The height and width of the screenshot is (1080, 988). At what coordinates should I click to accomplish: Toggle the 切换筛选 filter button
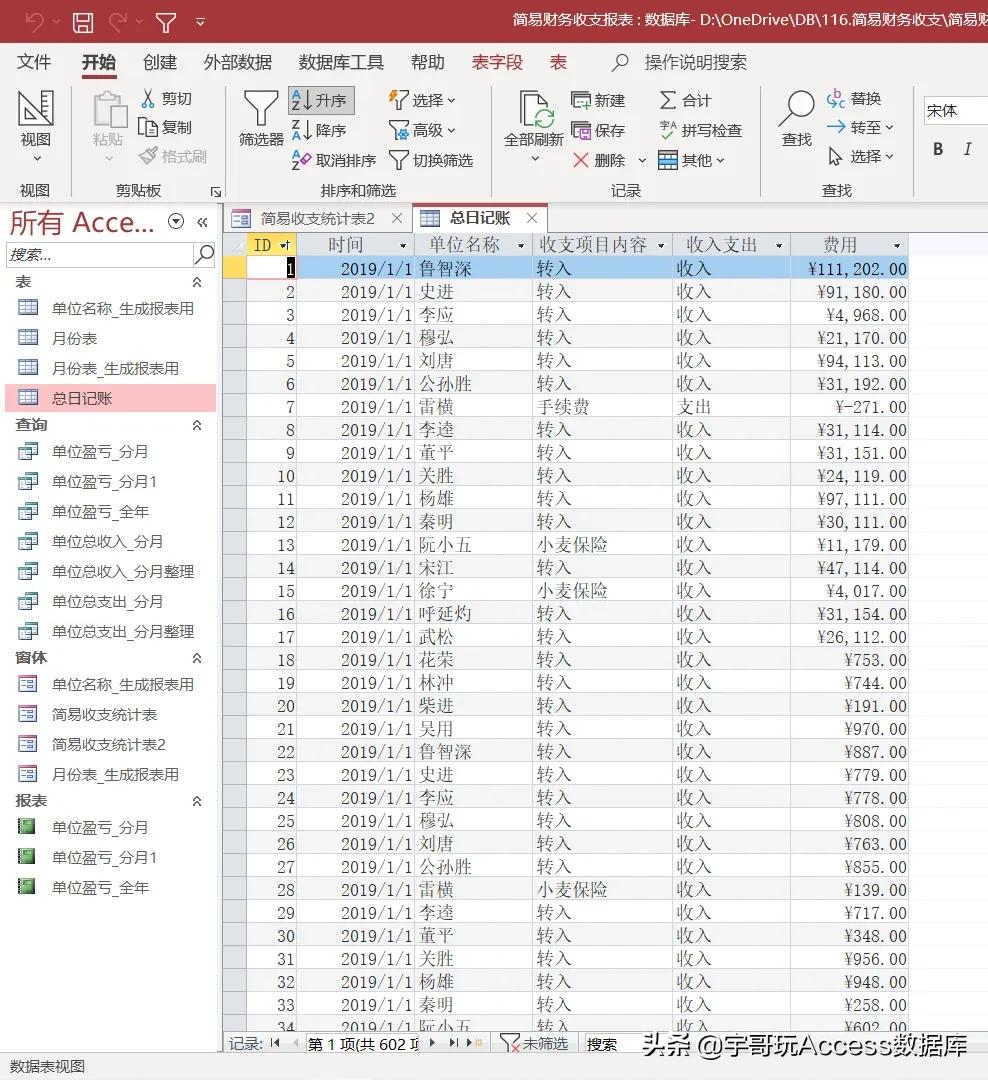click(x=431, y=160)
